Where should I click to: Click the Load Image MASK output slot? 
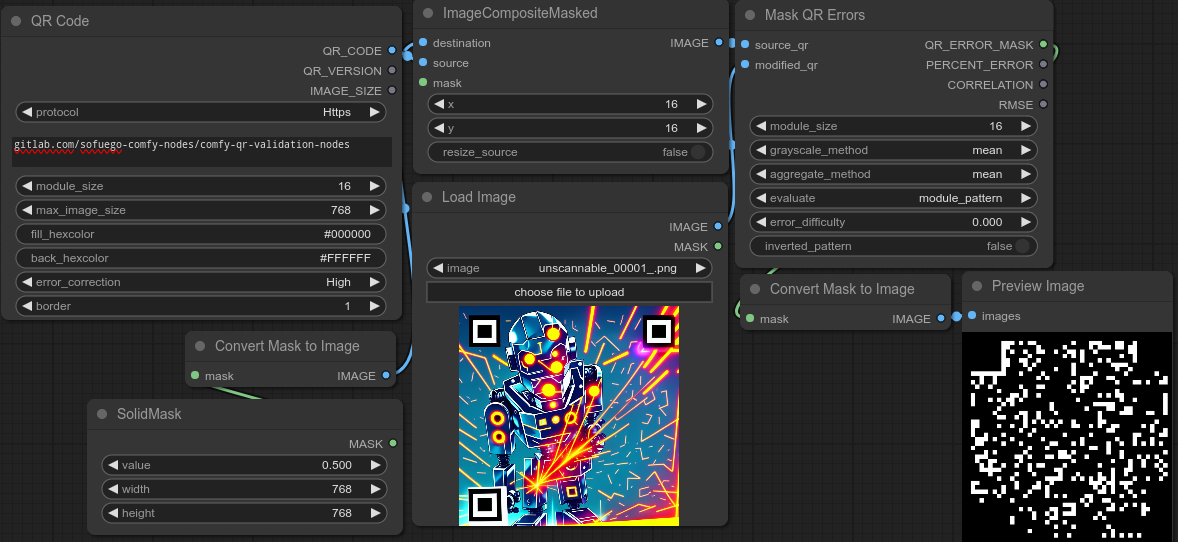click(x=718, y=247)
